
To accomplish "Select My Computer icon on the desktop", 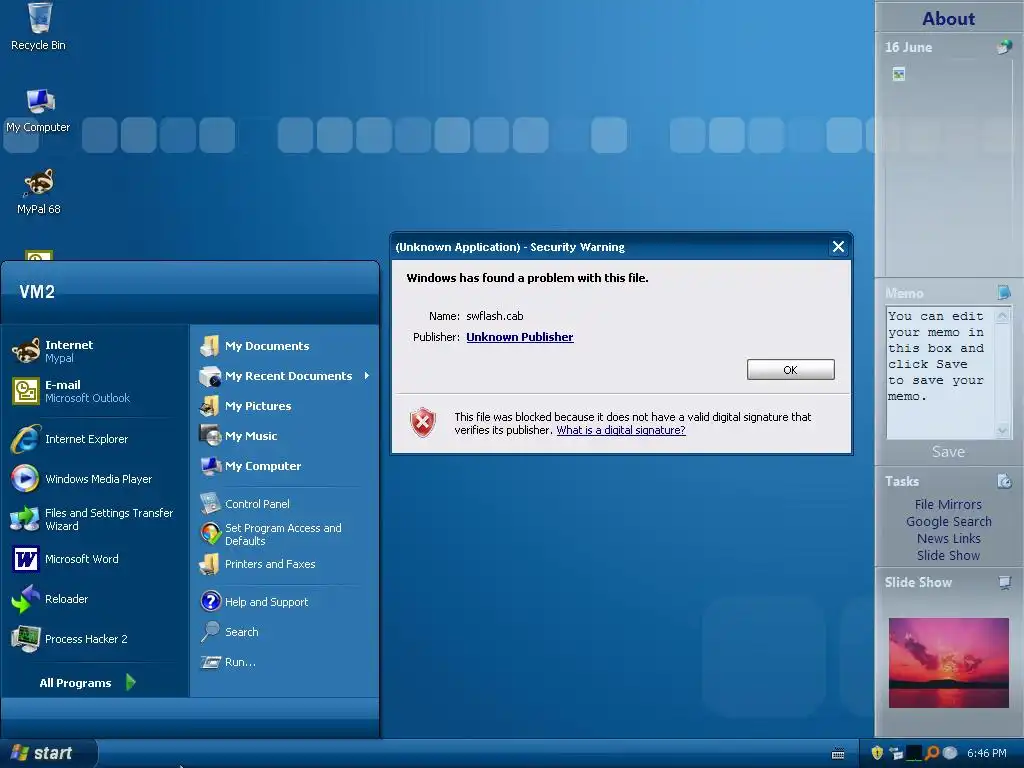I will coord(39,110).
